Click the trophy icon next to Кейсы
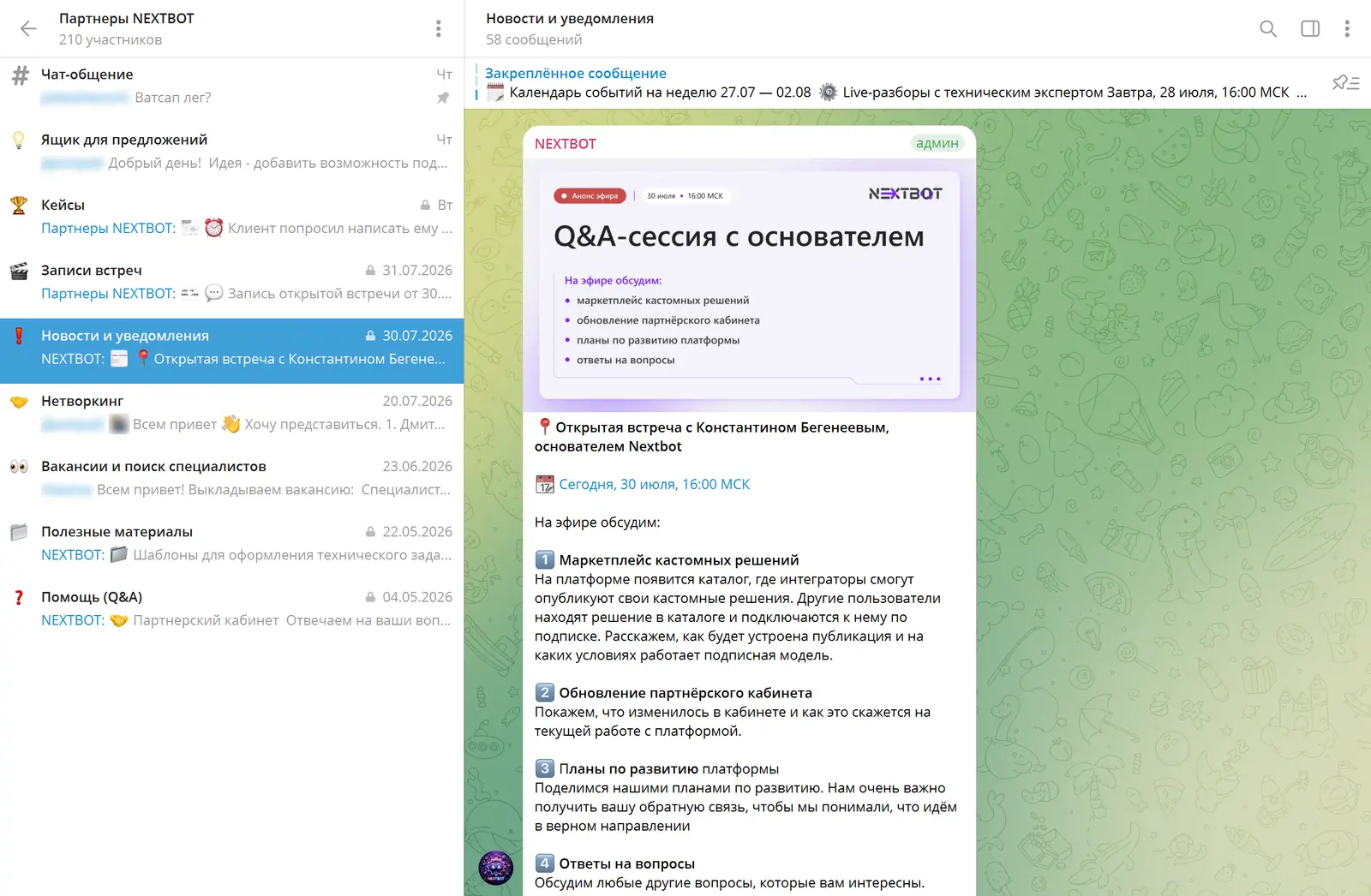This screenshot has height=896, width=1371. point(19,206)
